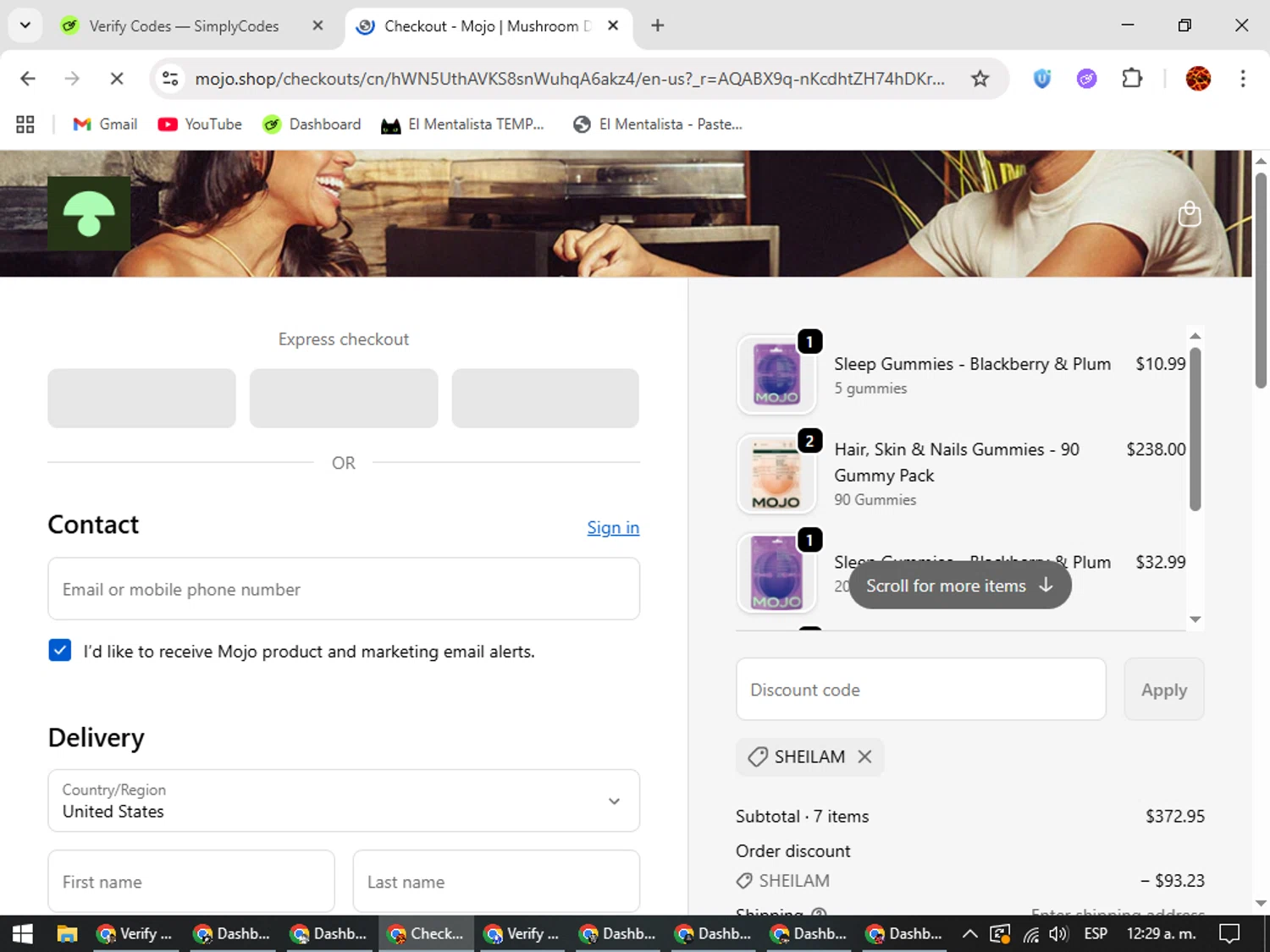Open the shopping bag cart icon
1270x952 pixels.
point(1190,214)
